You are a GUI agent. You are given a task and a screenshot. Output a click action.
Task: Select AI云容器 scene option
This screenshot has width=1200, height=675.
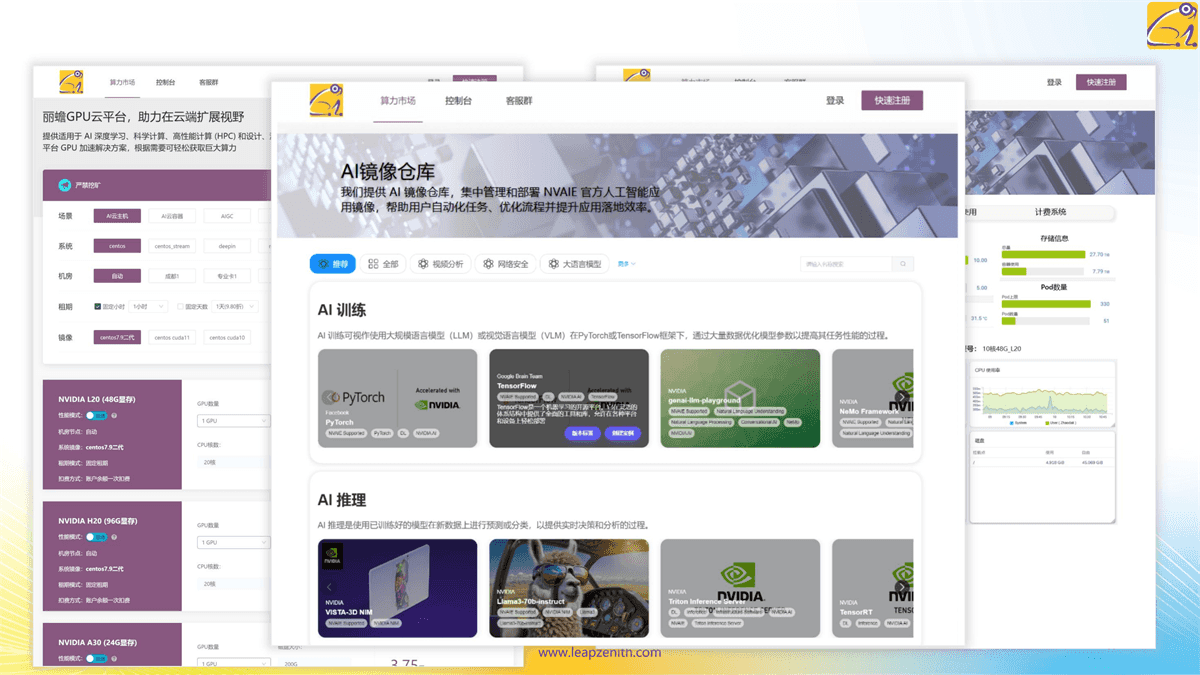pyautogui.click(x=172, y=216)
